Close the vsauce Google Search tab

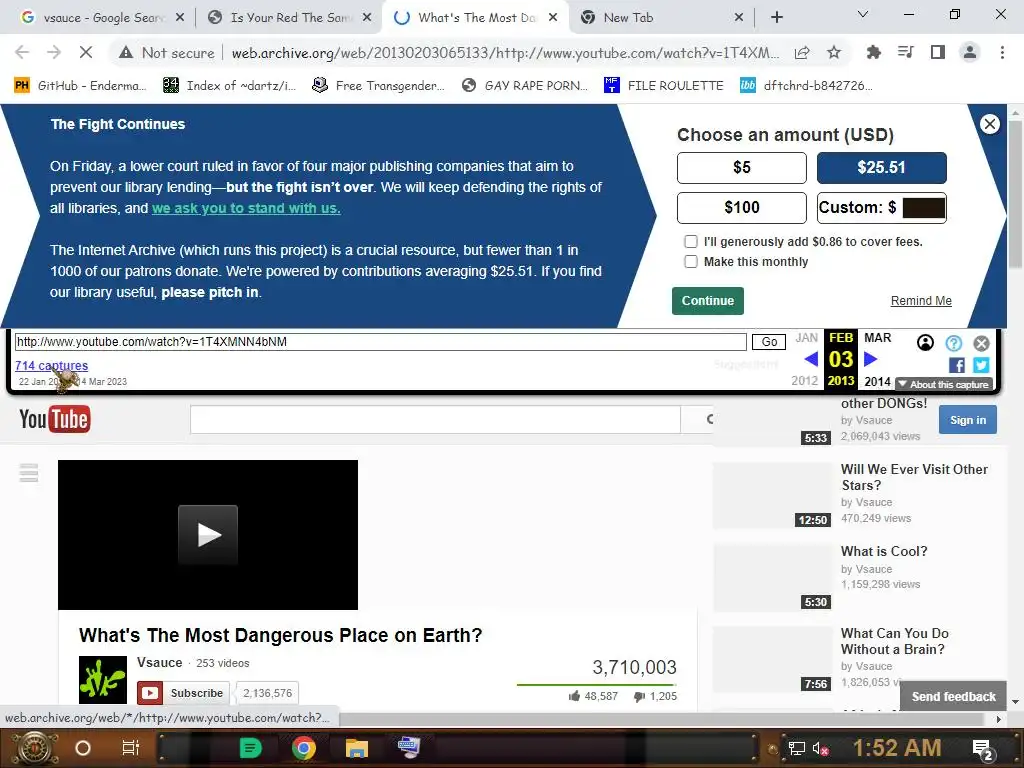(x=180, y=18)
